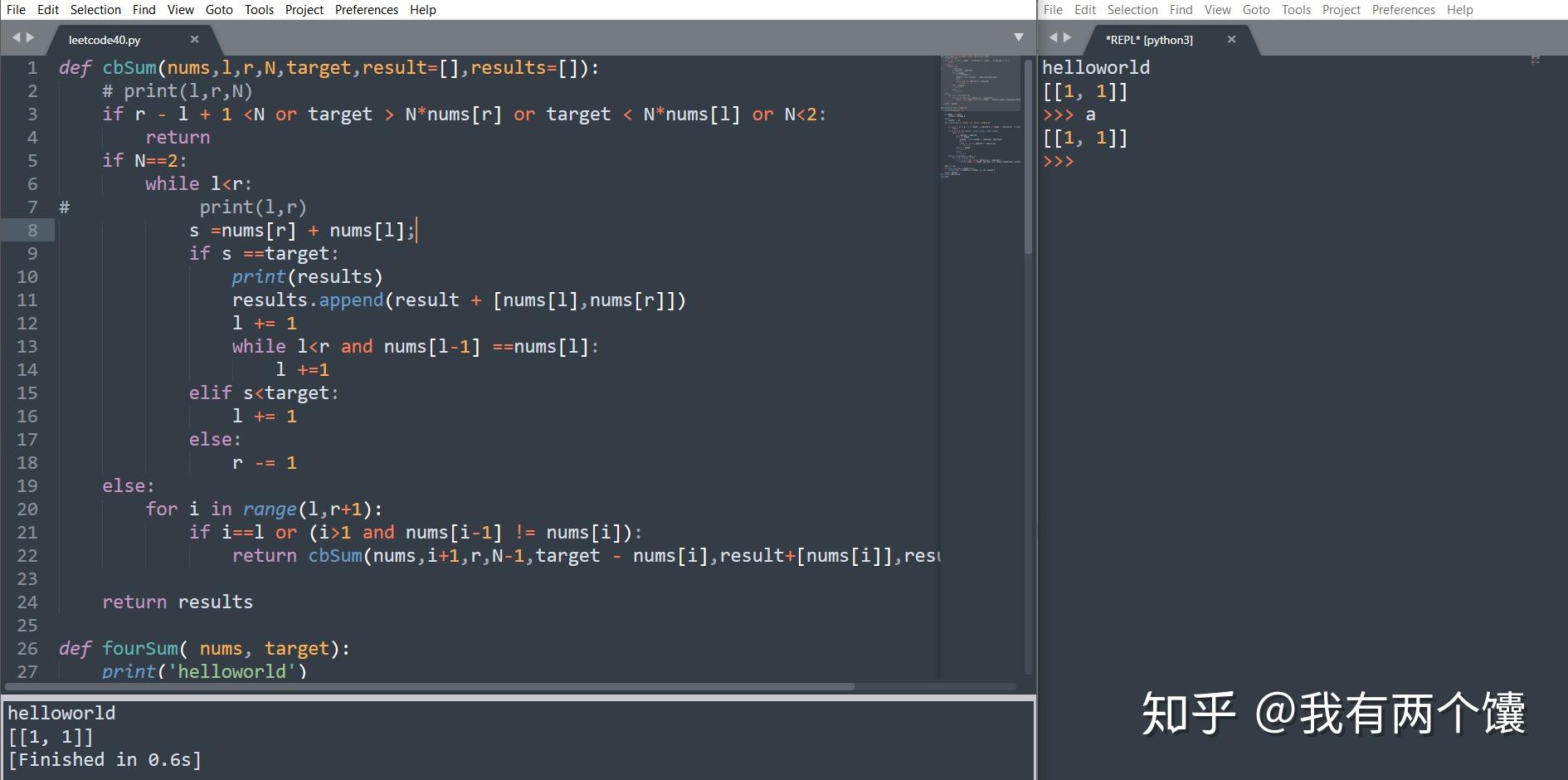Image resolution: width=1568 pixels, height=780 pixels.
Task: Open the Tools menu
Action: (x=258, y=9)
